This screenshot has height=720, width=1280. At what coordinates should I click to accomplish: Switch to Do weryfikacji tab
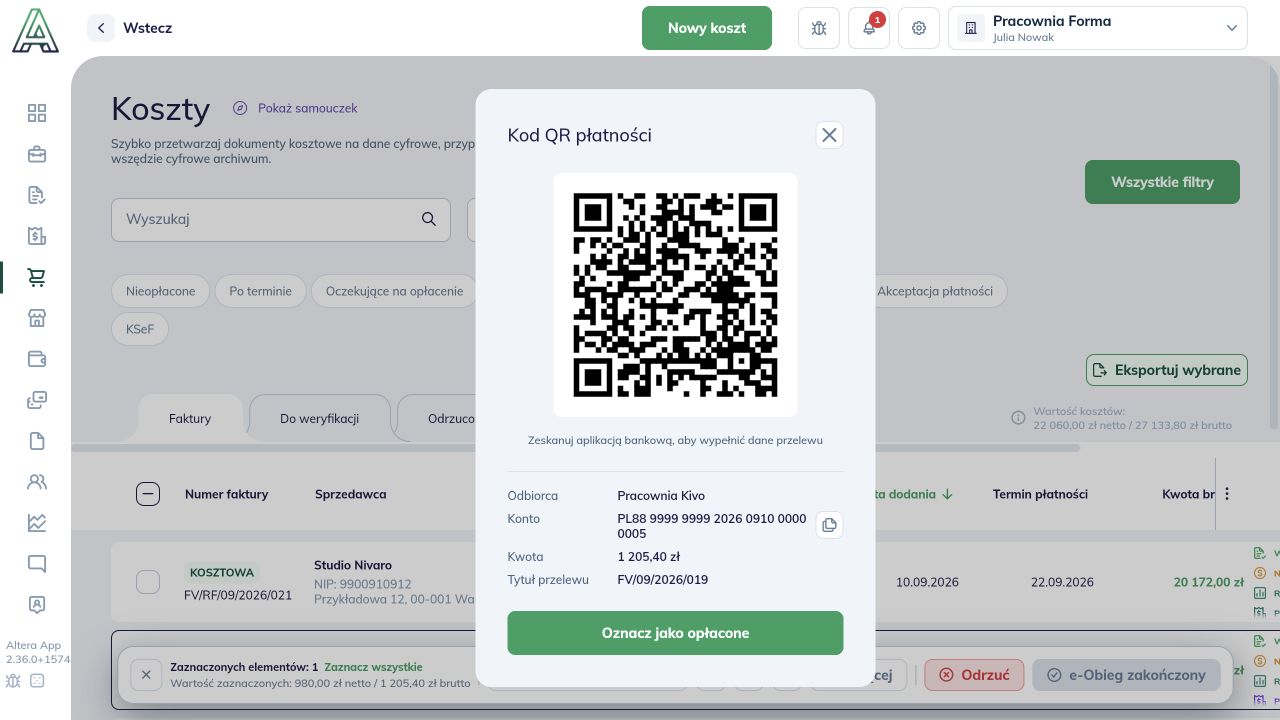319,418
